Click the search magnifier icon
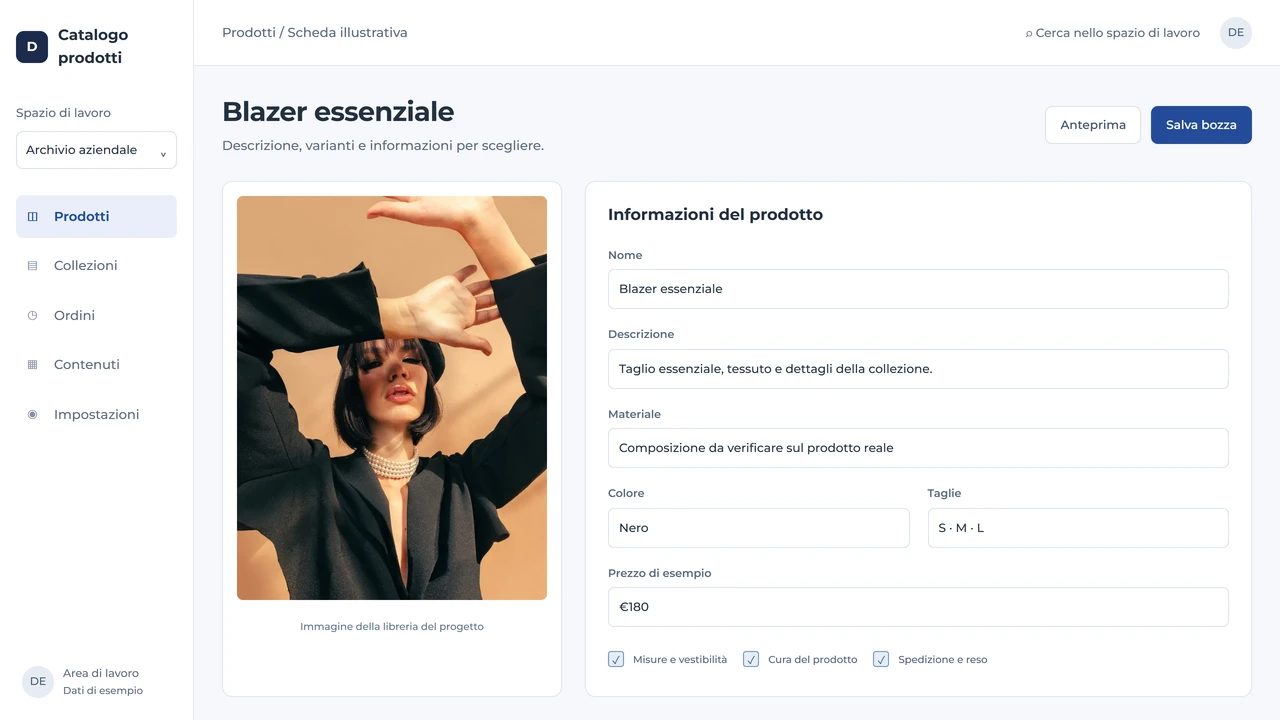Viewport: 1280px width, 720px height. [1029, 34]
